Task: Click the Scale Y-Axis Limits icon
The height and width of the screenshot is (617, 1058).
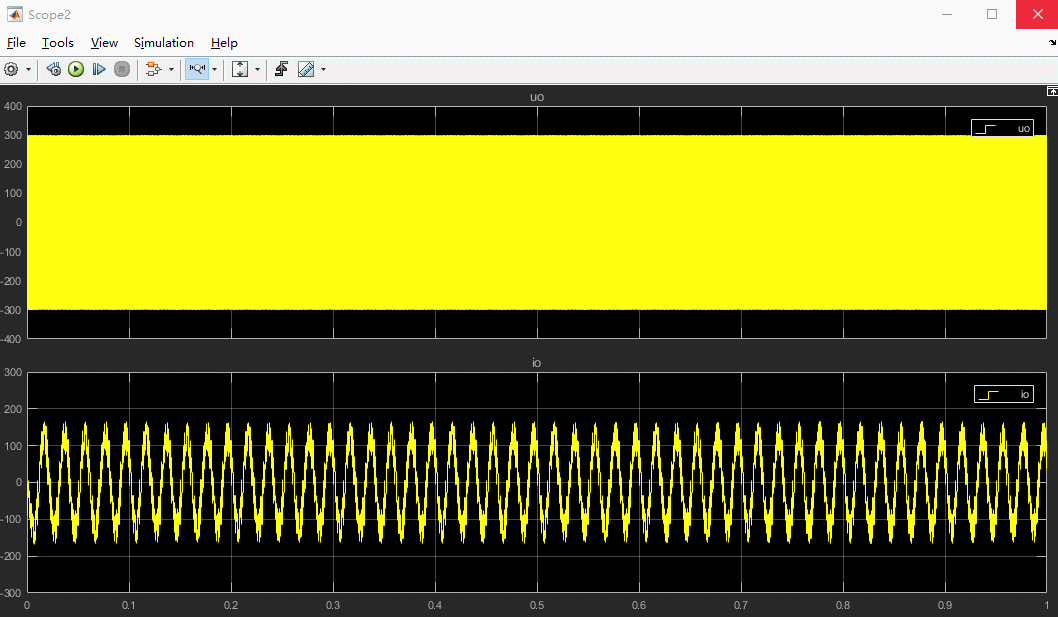Action: point(240,69)
